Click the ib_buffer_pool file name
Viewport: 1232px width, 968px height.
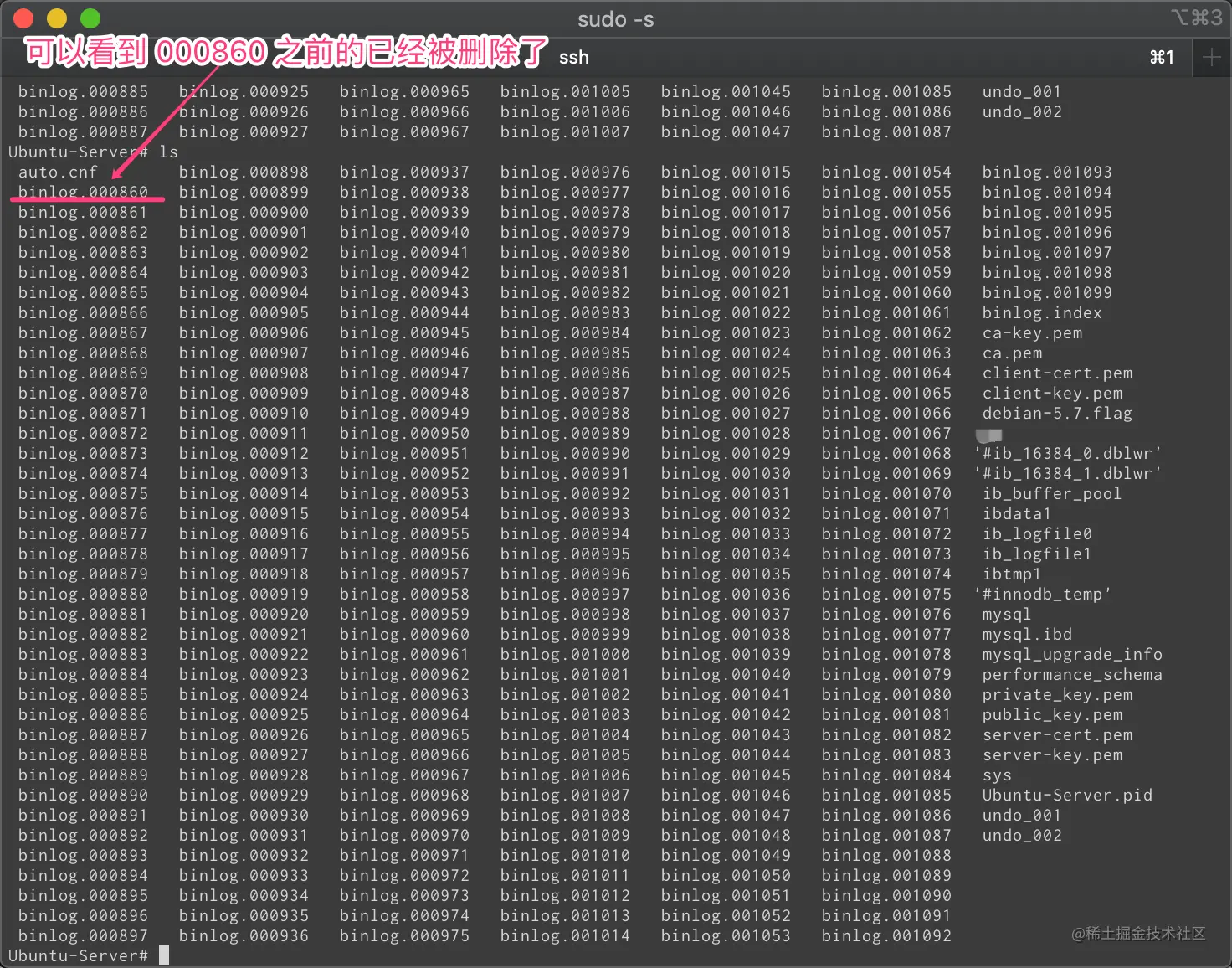[x=1052, y=493]
